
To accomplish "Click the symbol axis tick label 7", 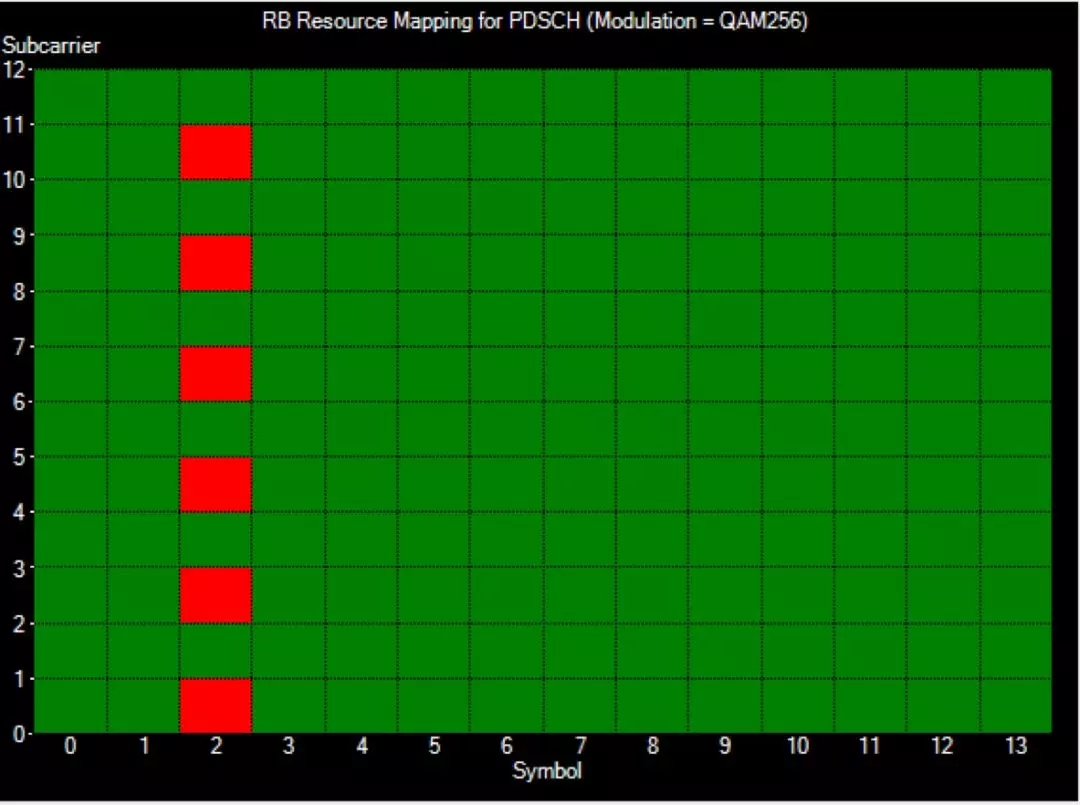I will [579, 747].
